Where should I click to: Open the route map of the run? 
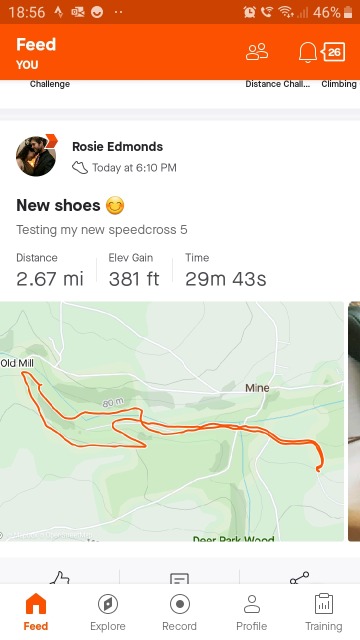click(x=172, y=421)
